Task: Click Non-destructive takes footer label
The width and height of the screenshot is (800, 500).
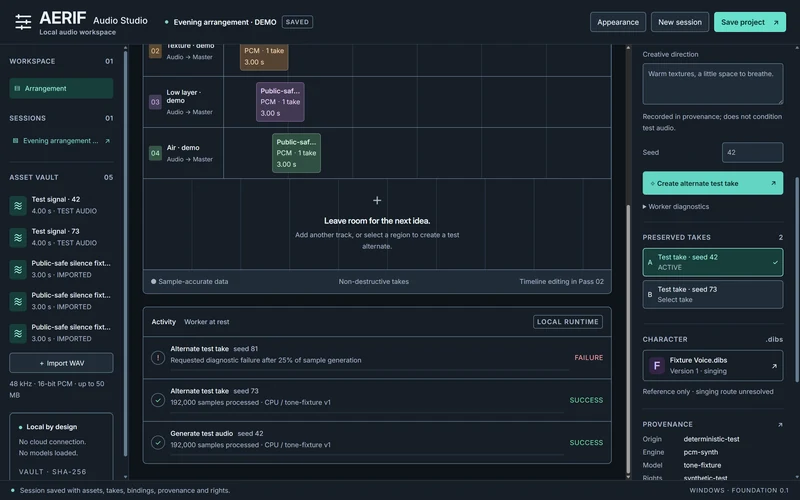Action: tap(373, 282)
